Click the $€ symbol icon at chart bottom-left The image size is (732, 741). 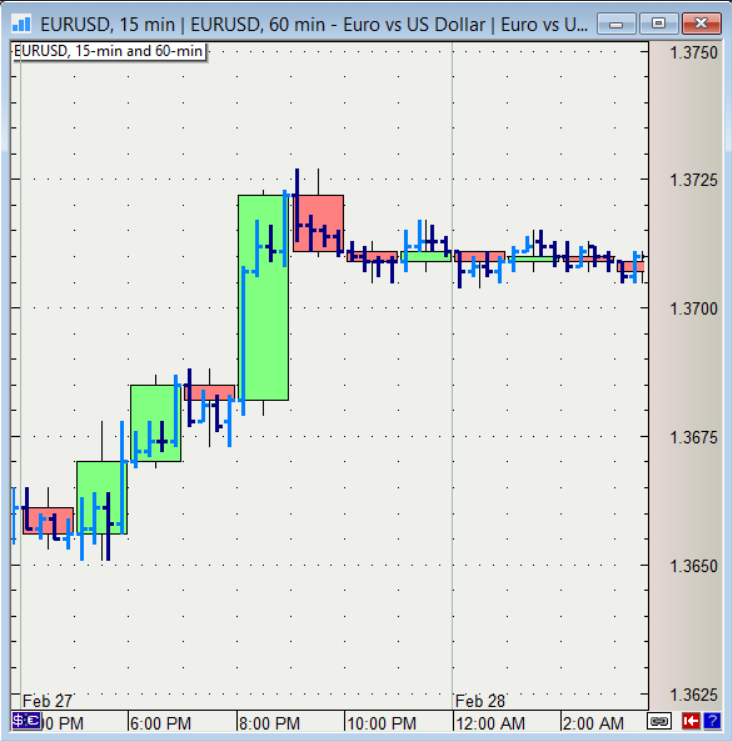26,721
